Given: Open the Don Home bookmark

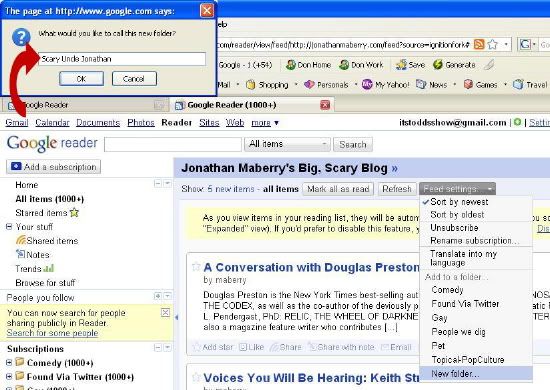Looking at the screenshot, I should (x=308, y=65).
